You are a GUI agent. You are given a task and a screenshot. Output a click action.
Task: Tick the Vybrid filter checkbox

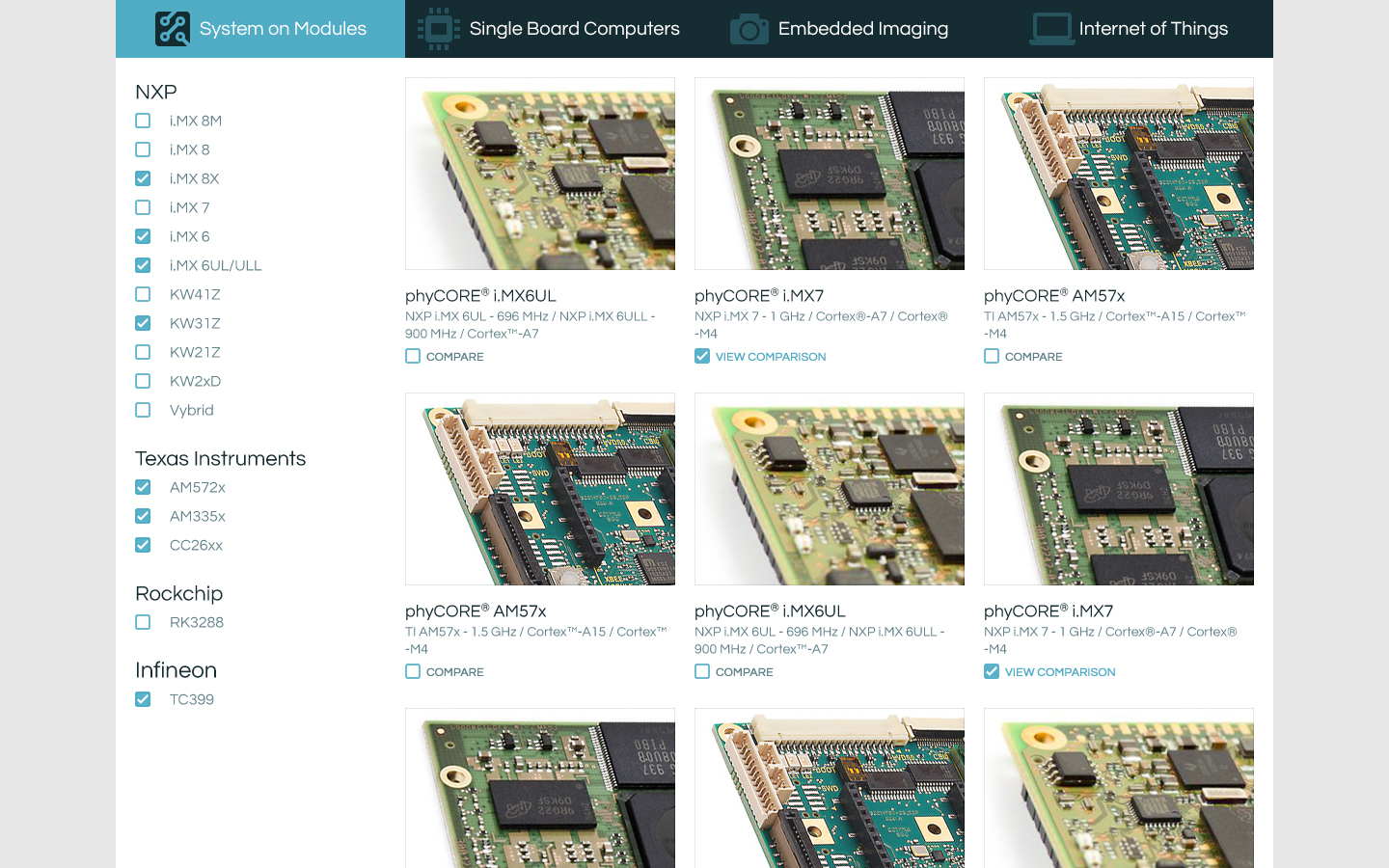tap(144, 410)
